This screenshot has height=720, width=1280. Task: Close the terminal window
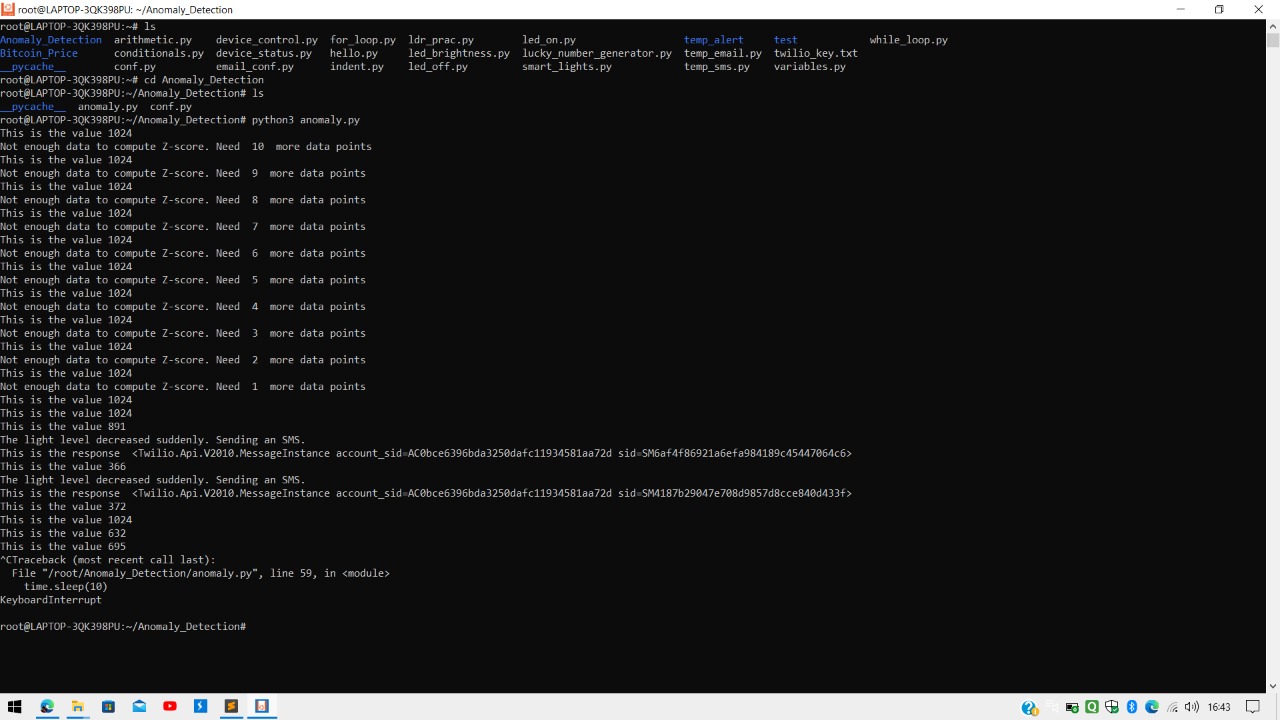pos(1259,9)
